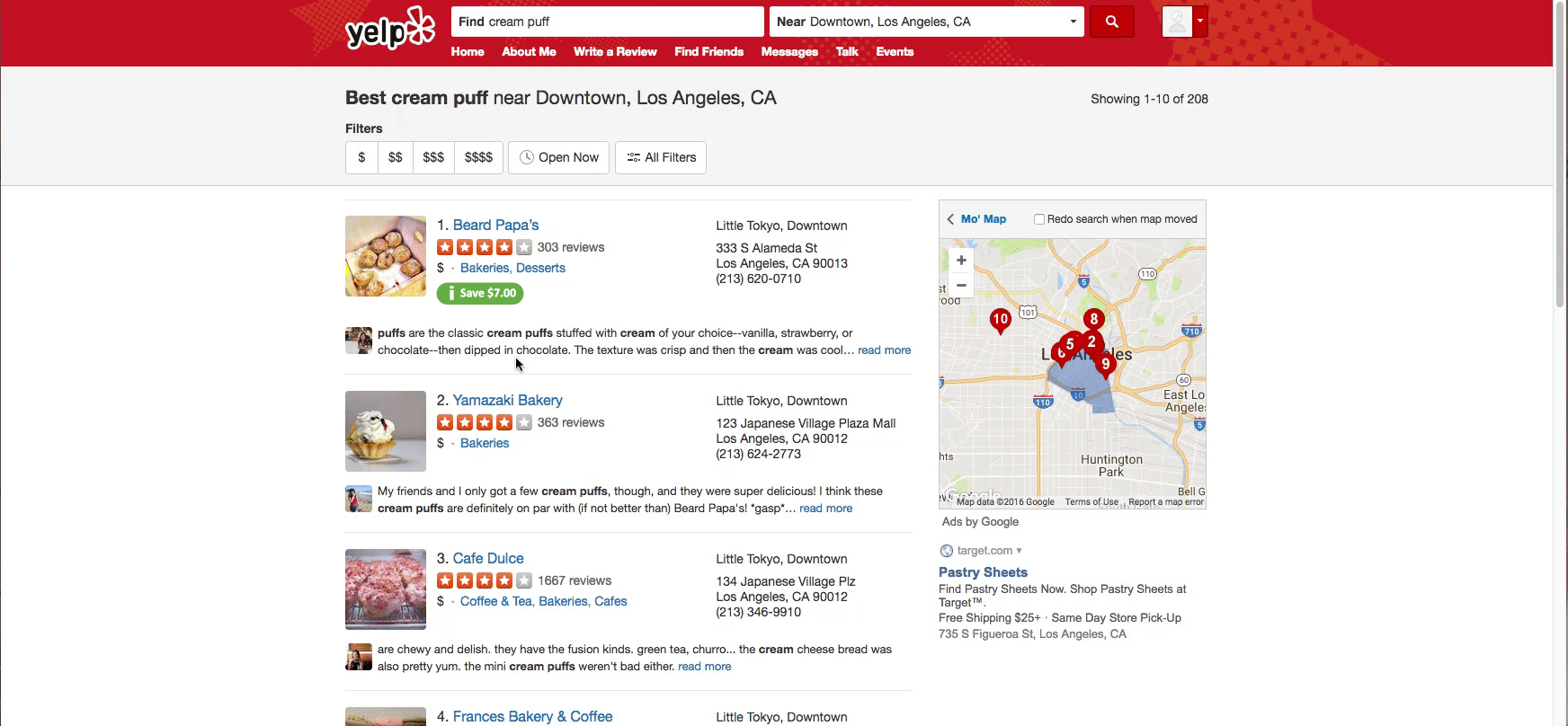Image resolution: width=1568 pixels, height=726 pixels.
Task: Open the user avatar icon
Action: pos(1177,22)
